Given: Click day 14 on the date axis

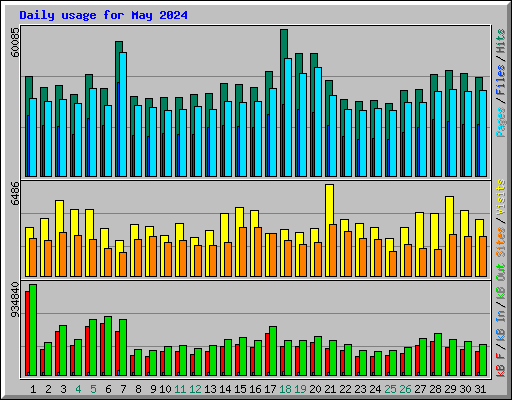Looking at the screenshot, I should click(x=225, y=389).
